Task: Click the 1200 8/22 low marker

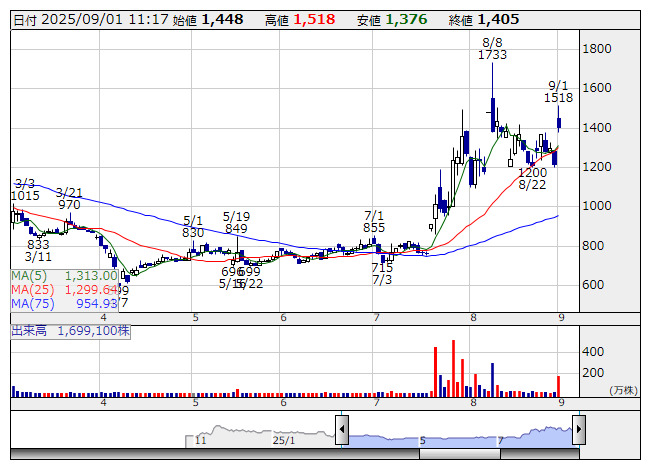Action: [532, 179]
